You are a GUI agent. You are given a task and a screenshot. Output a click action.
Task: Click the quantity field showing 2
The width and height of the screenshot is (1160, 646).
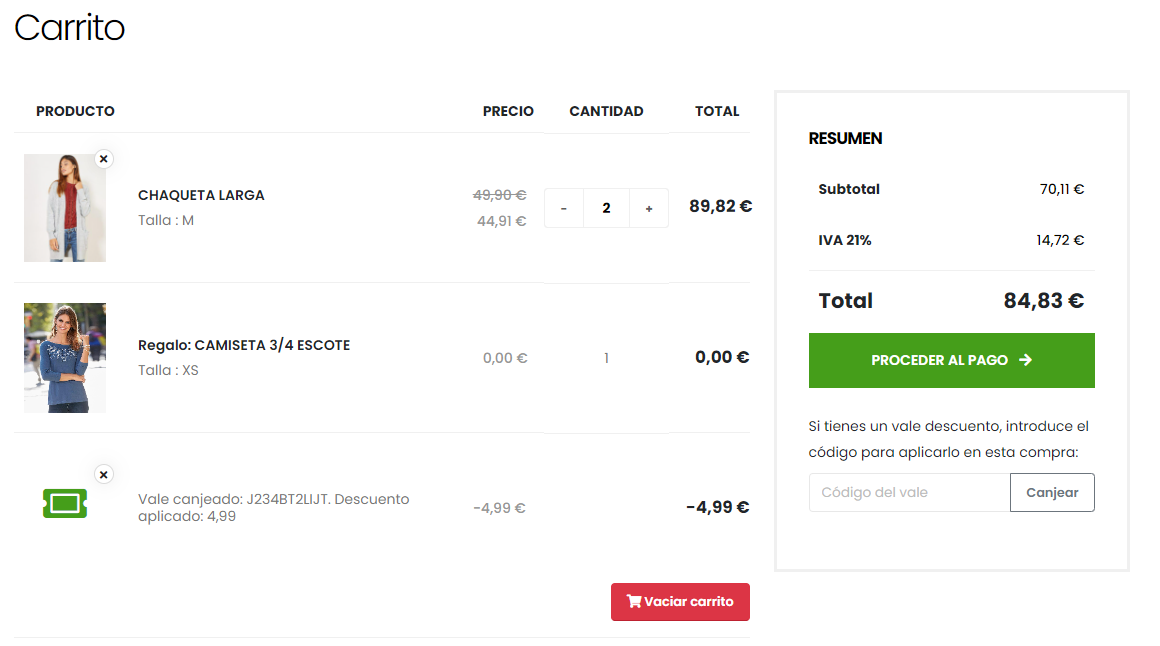pyautogui.click(x=606, y=208)
